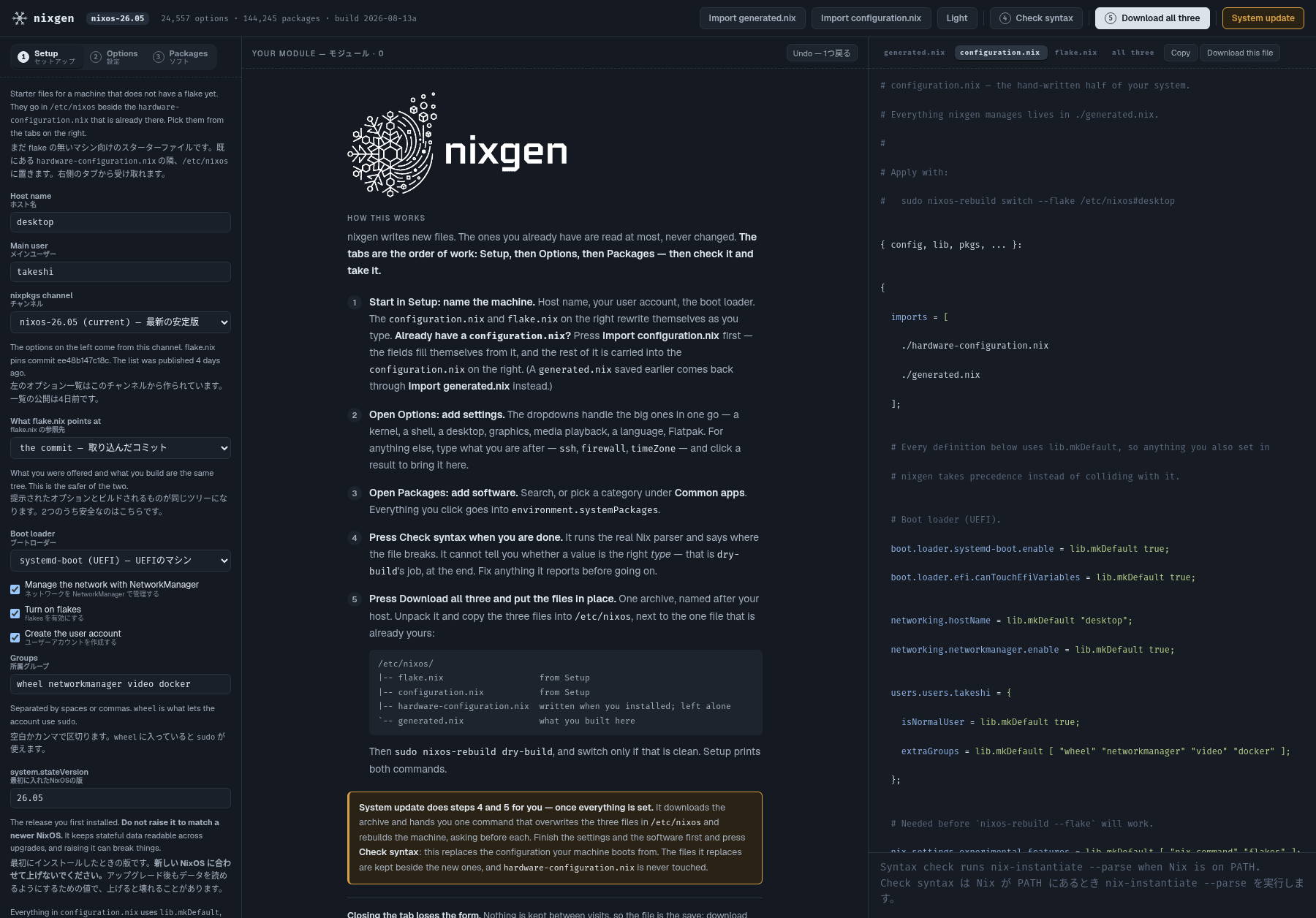Expand the What flake.nix points at dropdown

pos(121,448)
